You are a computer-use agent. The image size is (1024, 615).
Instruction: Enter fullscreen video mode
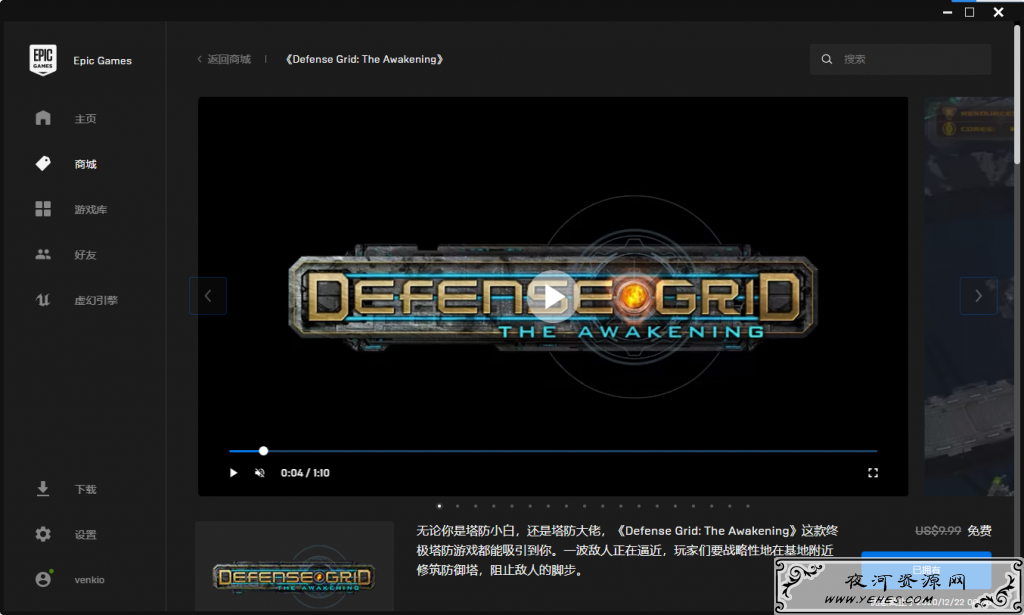pyautogui.click(x=872, y=473)
